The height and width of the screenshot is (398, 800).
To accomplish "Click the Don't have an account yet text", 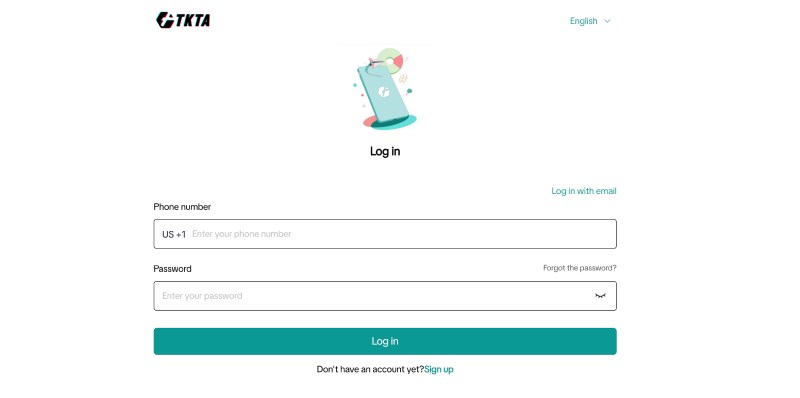I will pos(370,369).
